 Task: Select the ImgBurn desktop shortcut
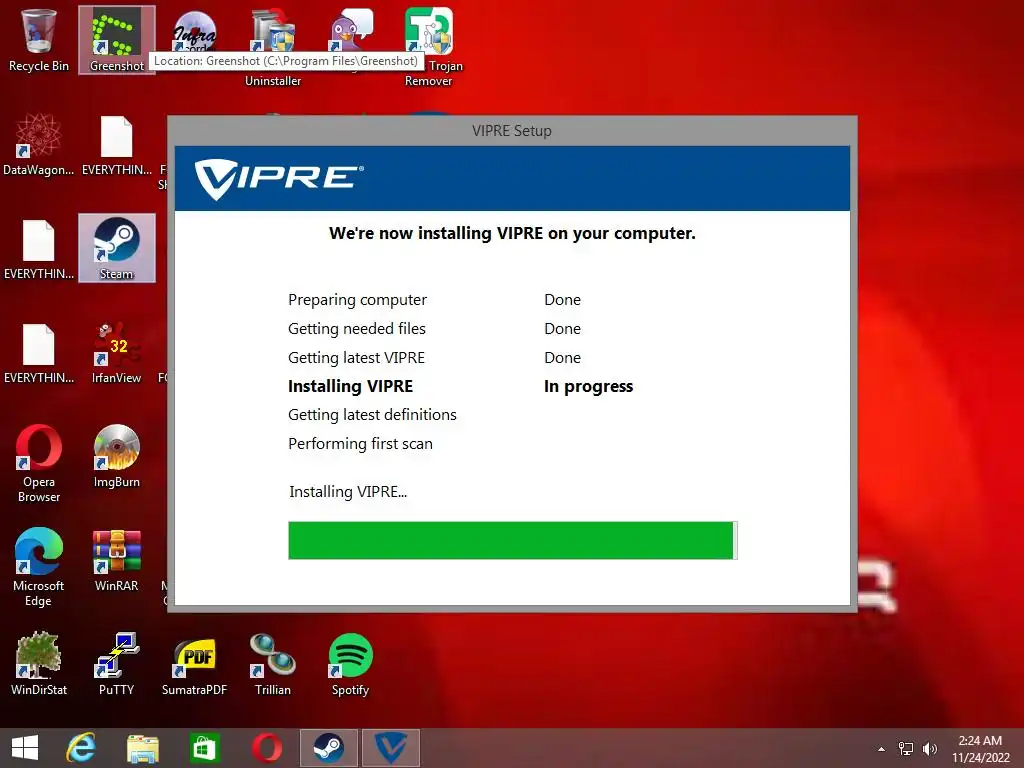point(117,457)
